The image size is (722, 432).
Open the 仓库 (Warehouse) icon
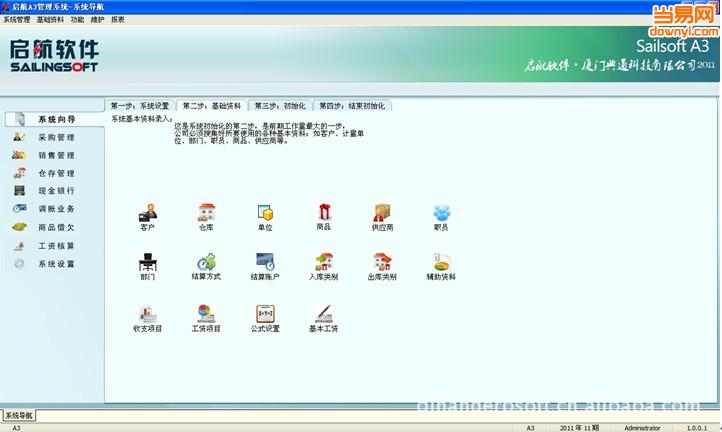[207, 212]
